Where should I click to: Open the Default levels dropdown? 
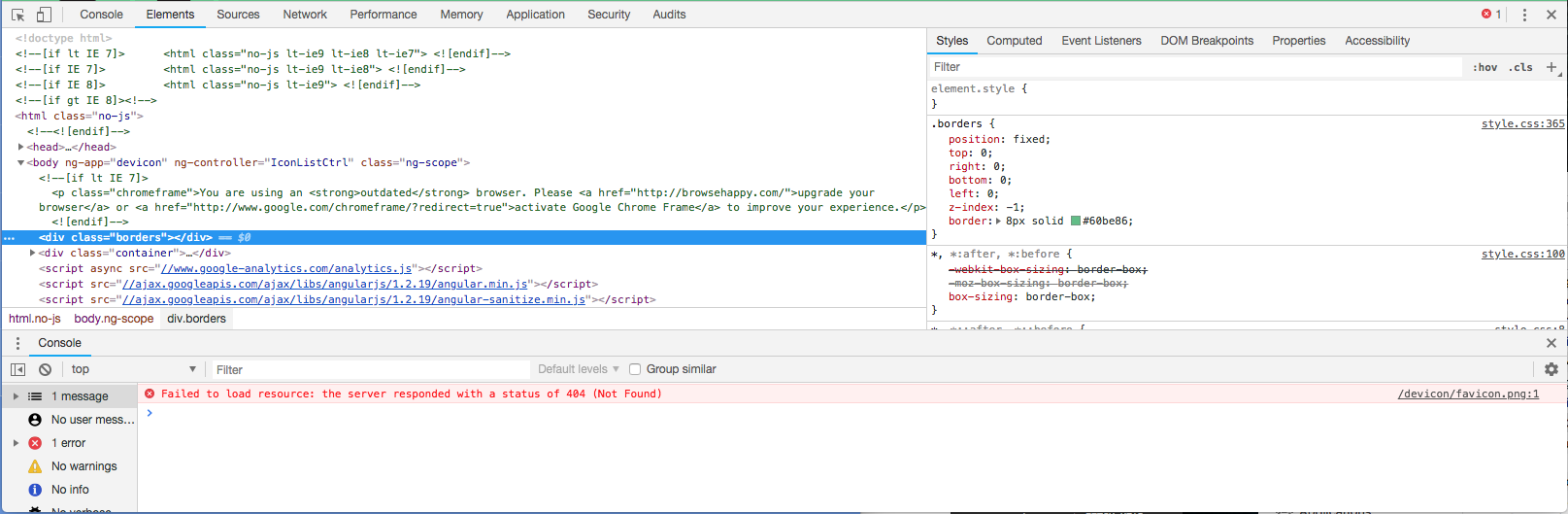click(578, 369)
